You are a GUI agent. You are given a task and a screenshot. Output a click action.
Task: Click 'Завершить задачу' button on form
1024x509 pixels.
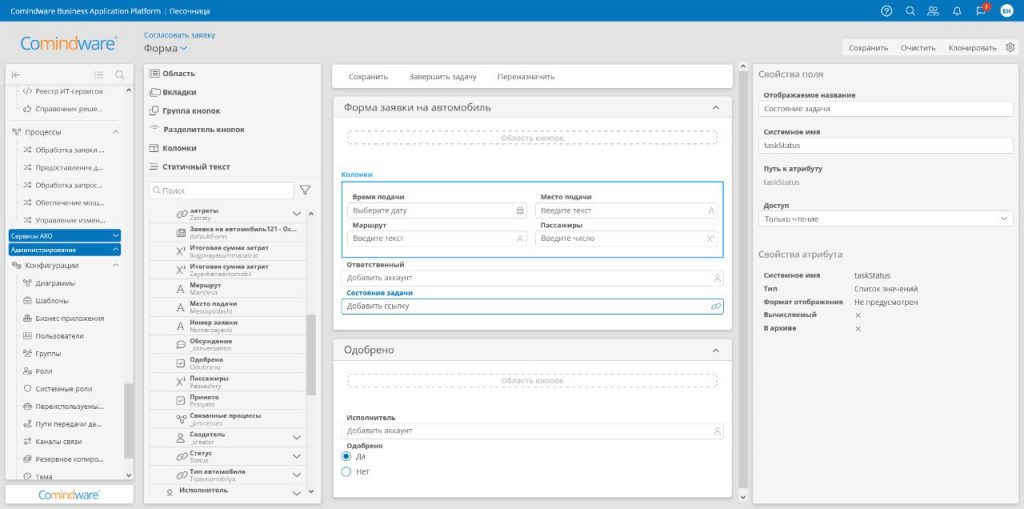click(442, 76)
